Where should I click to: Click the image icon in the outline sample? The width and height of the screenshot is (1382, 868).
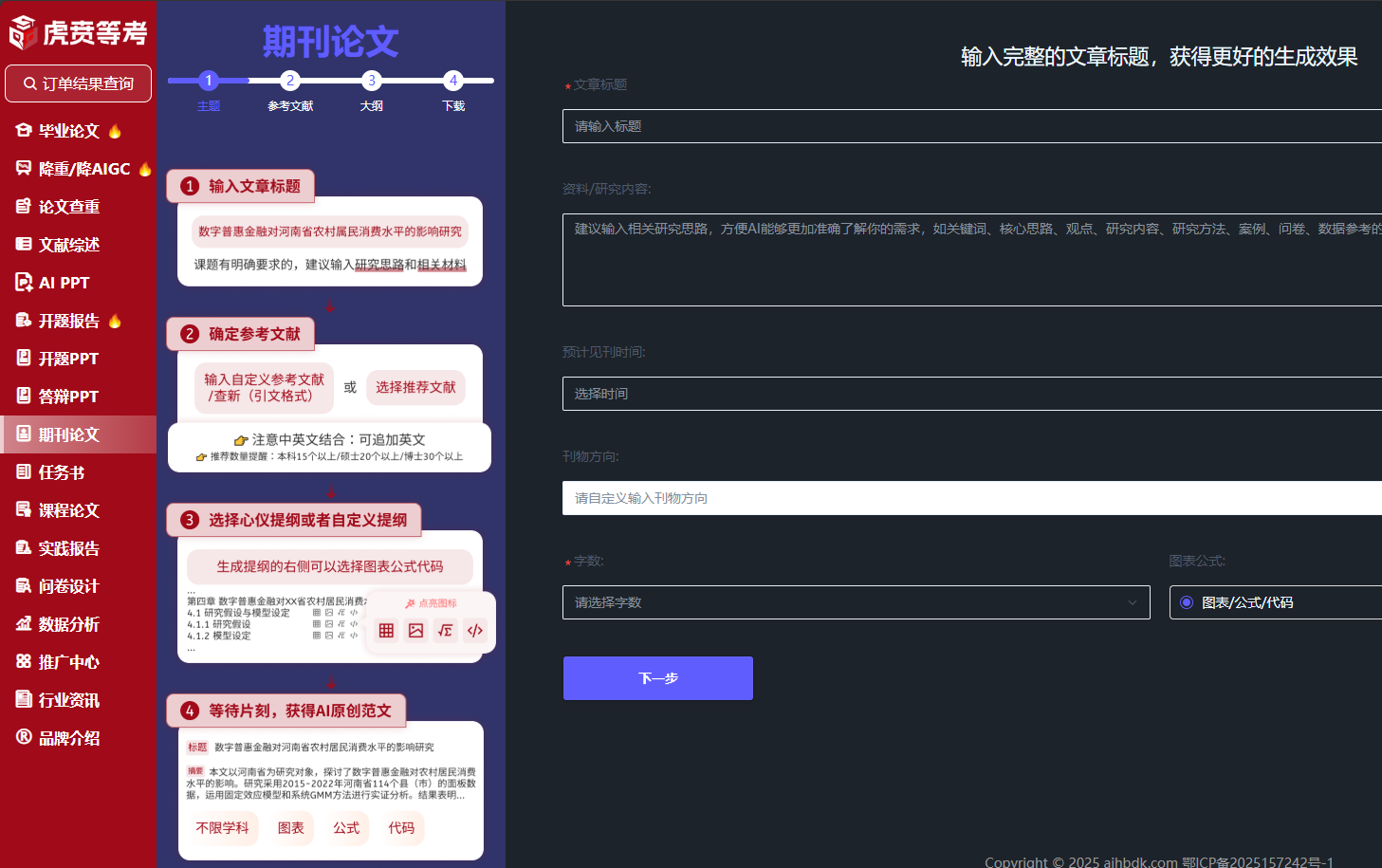tap(415, 630)
